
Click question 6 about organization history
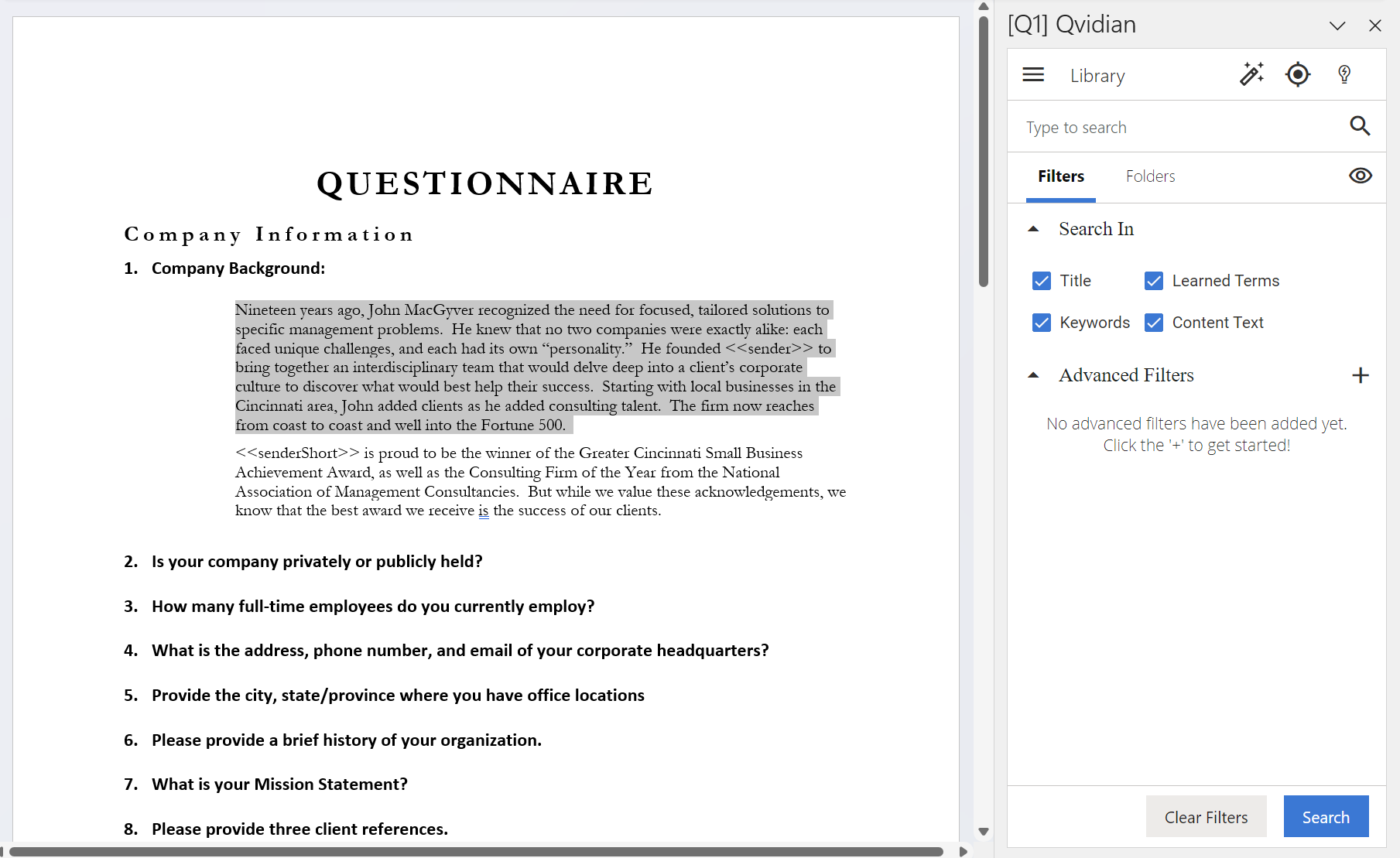point(347,740)
